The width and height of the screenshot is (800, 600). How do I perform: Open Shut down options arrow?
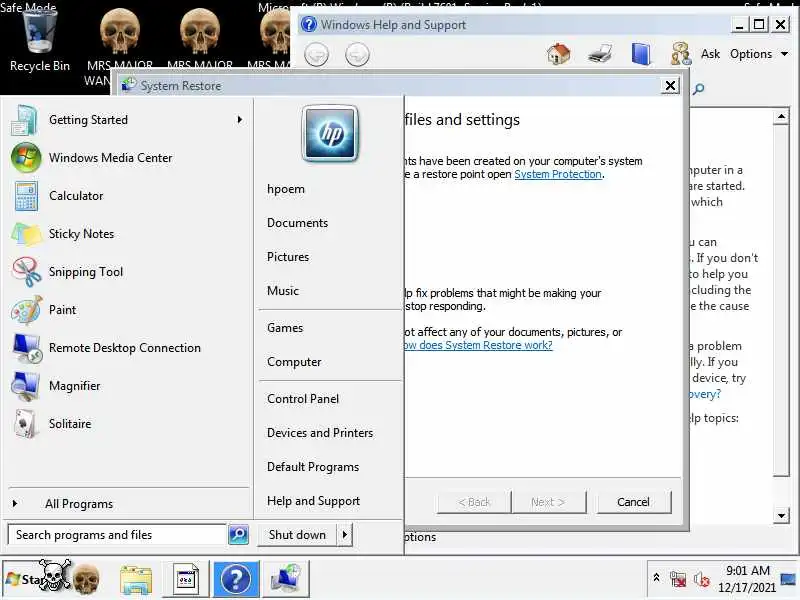pyautogui.click(x=345, y=535)
